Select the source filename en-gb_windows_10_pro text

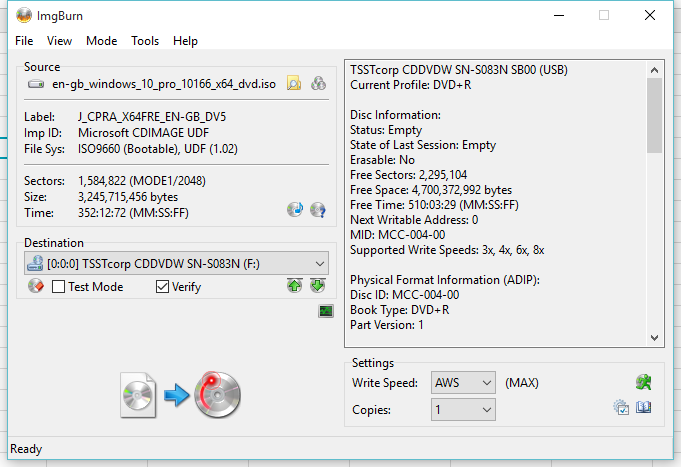164,84
